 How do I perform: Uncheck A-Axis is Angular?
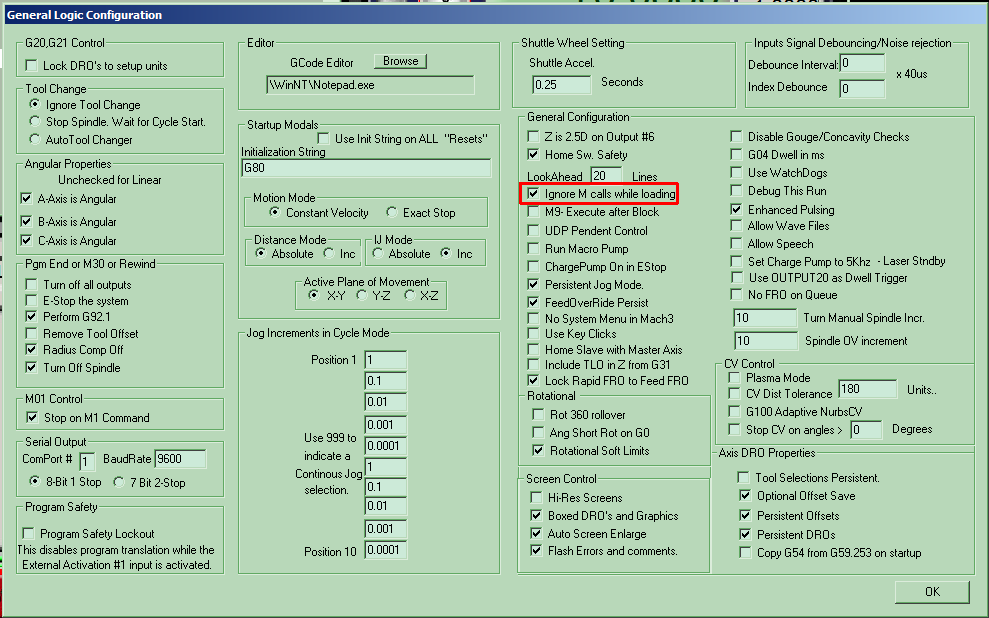[27, 199]
